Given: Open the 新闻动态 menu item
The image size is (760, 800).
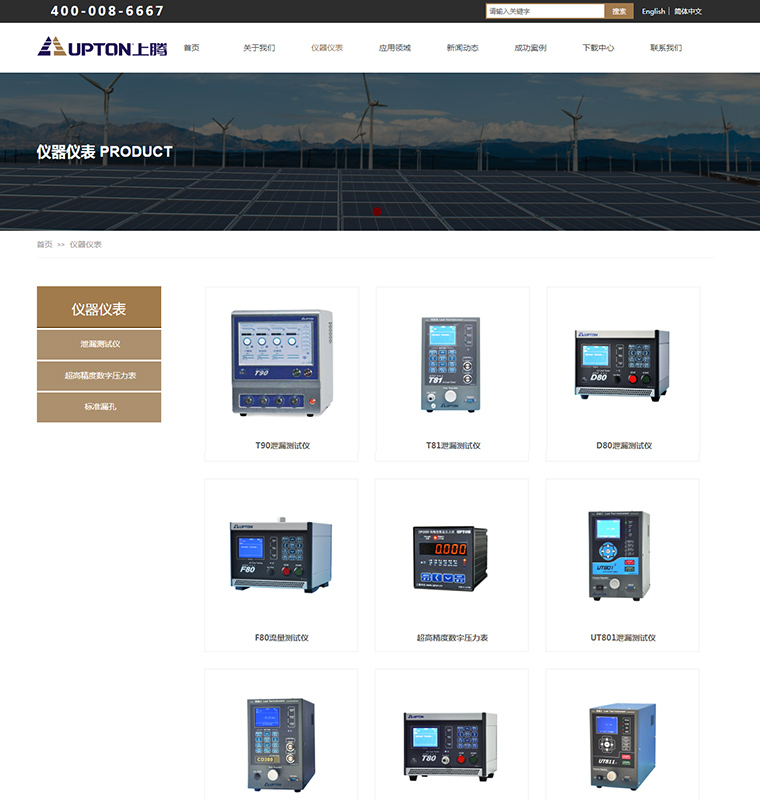Looking at the screenshot, I should click(463, 48).
